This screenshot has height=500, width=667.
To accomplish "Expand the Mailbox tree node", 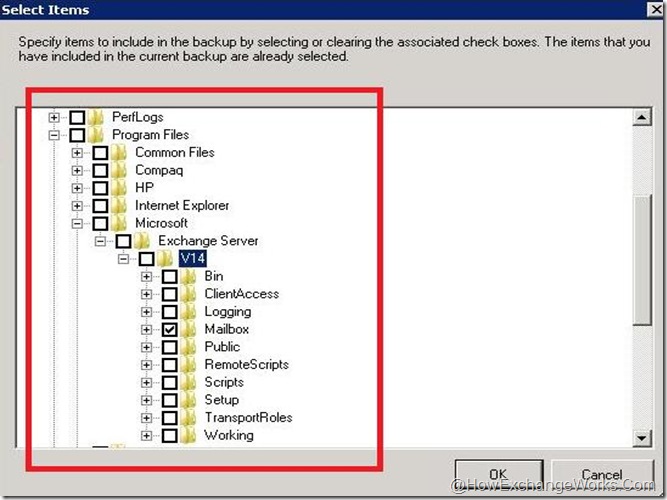I will coord(146,329).
